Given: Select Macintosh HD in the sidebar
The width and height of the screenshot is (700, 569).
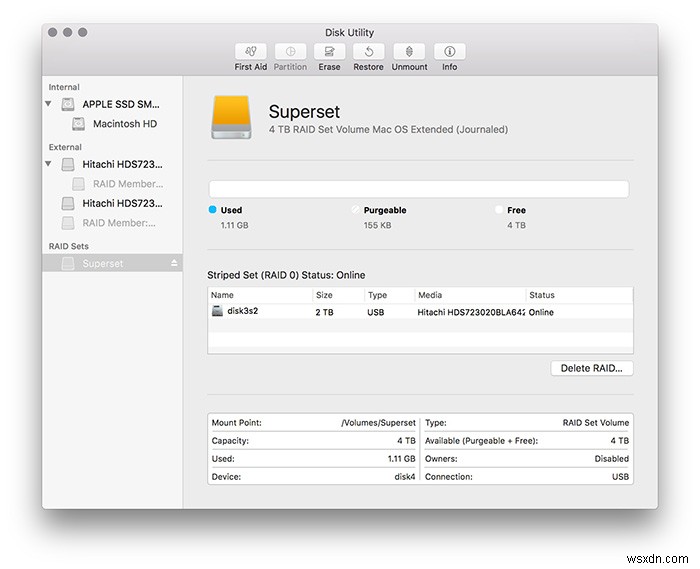Looking at the screenshot, I should coord(125,124).
